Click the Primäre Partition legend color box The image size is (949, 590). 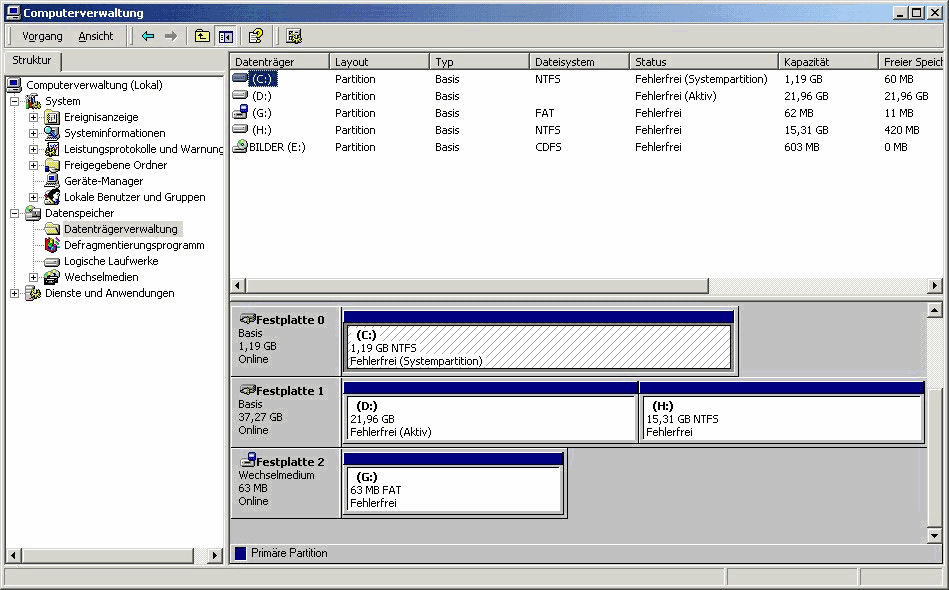coord(240,553)
